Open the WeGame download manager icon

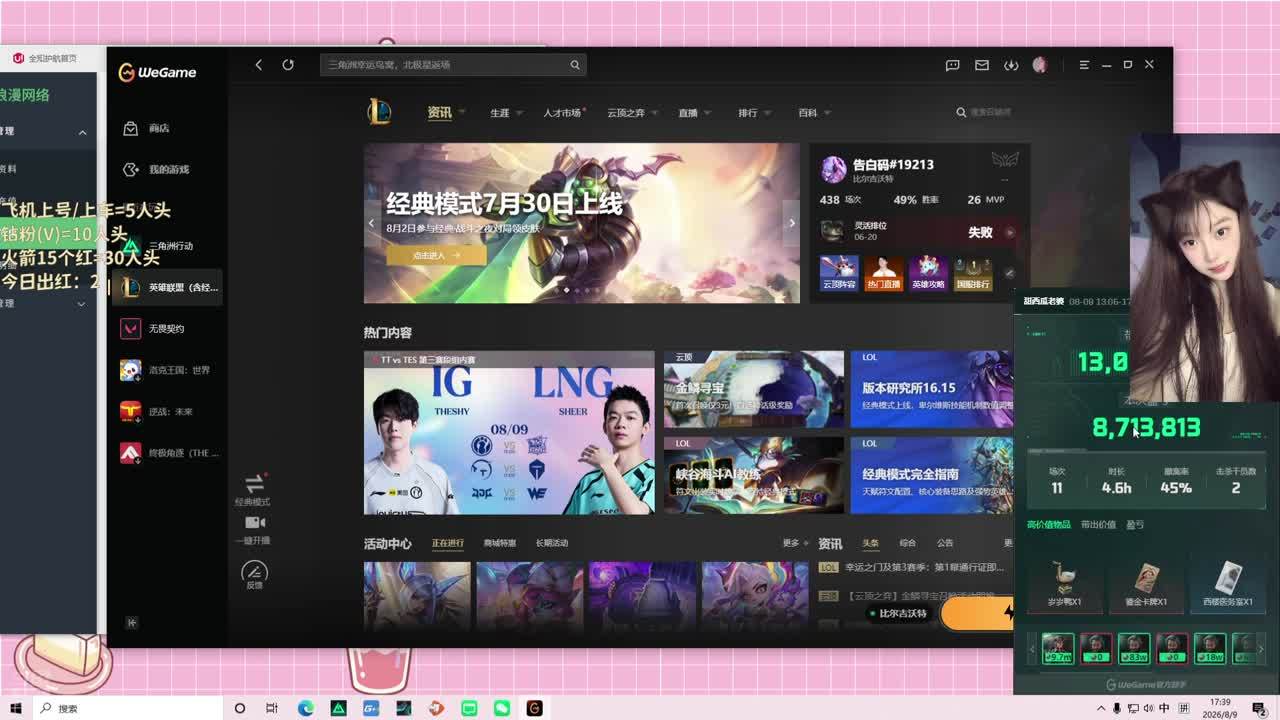(x=1011, y=65)
